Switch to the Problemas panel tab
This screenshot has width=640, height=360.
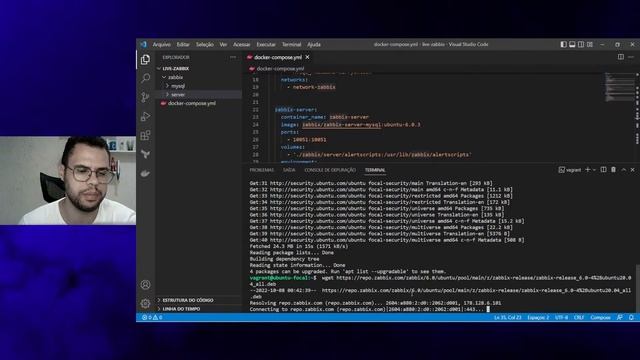[x=262, y=170]
